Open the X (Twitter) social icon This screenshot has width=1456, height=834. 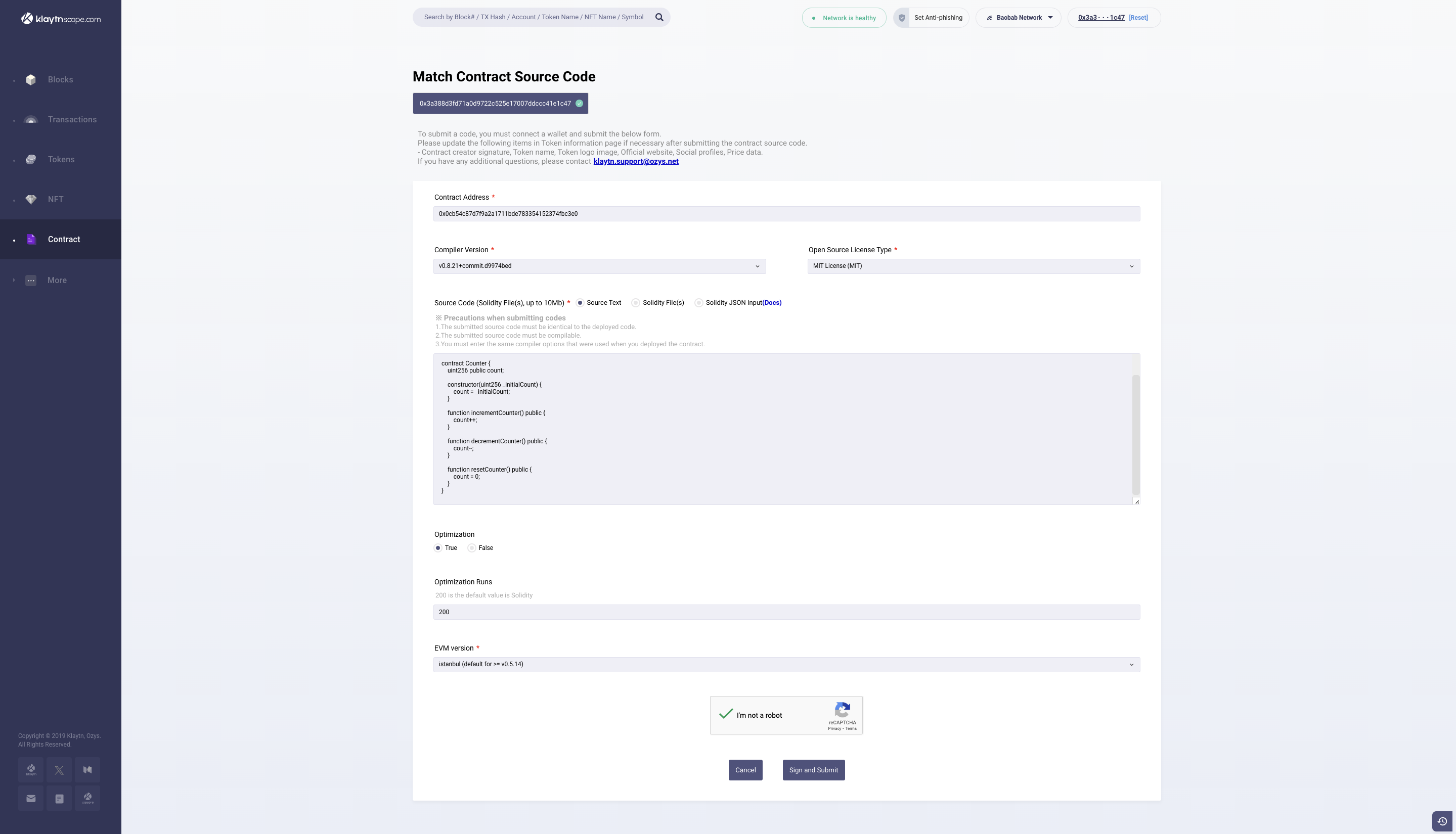[x=59, y=770]
